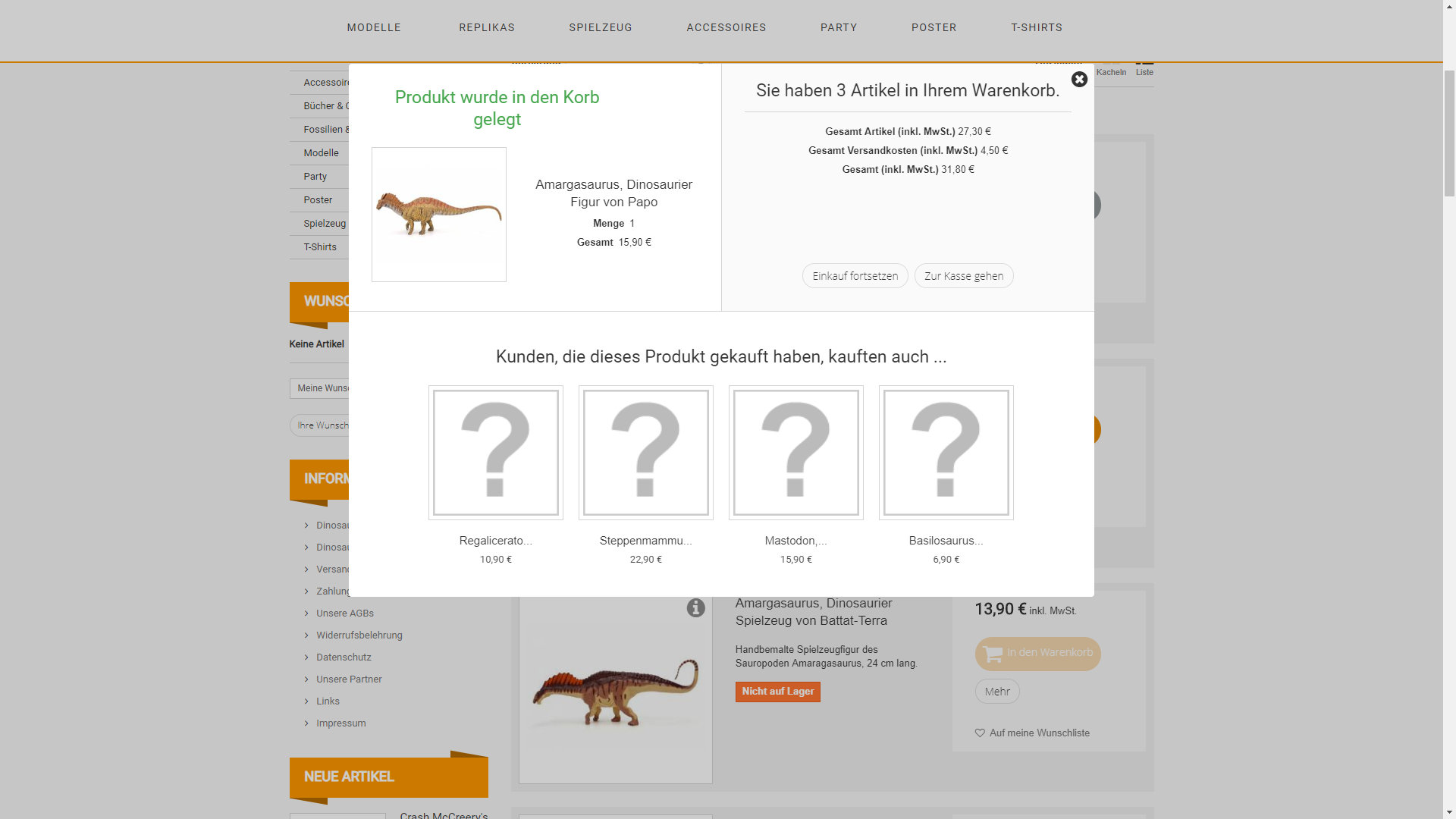
Task: Click chevron next to Unsere AGBs
Action: pyautogui.click(x=306, y=613)
